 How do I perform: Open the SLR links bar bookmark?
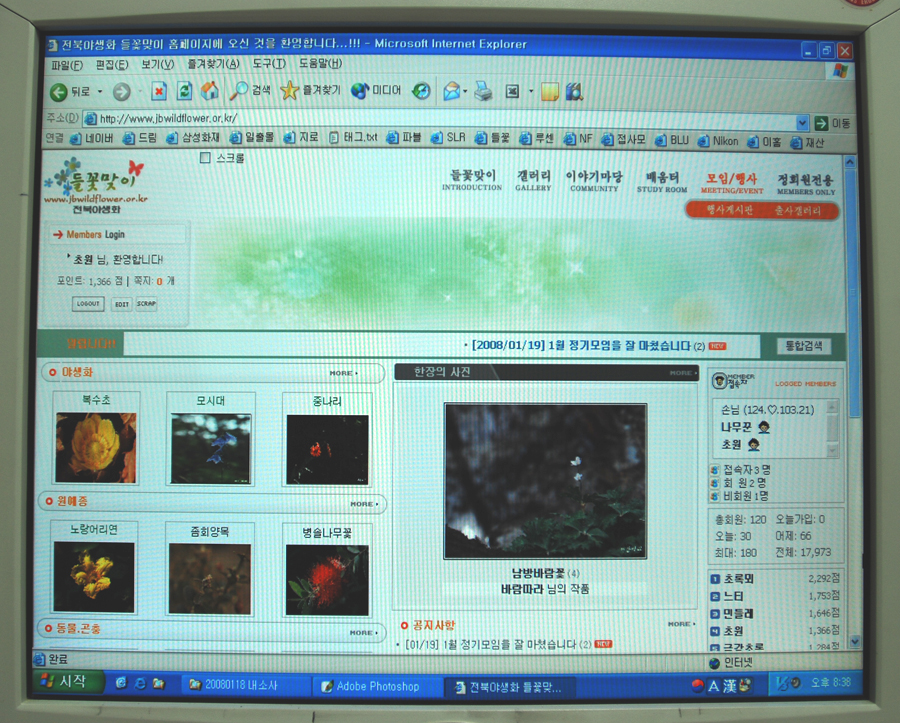pos(448,138)
